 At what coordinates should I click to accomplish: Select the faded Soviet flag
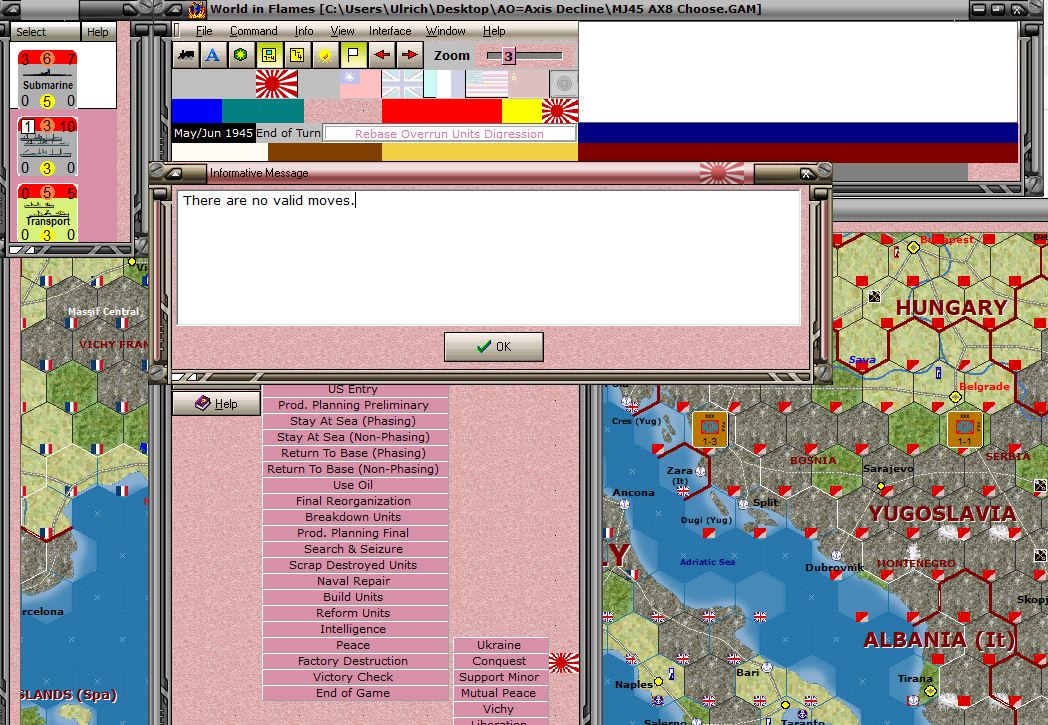pos(528,84)
